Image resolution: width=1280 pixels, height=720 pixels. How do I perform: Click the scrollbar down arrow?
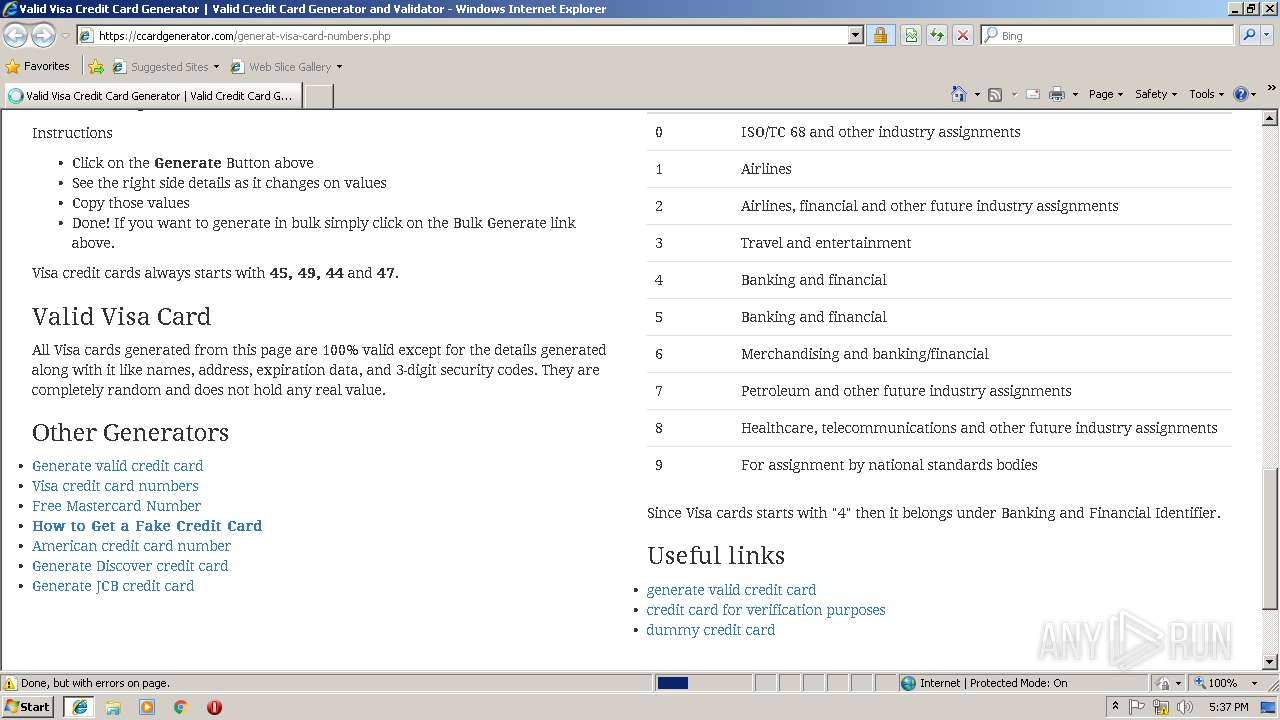coord(1270,662)
